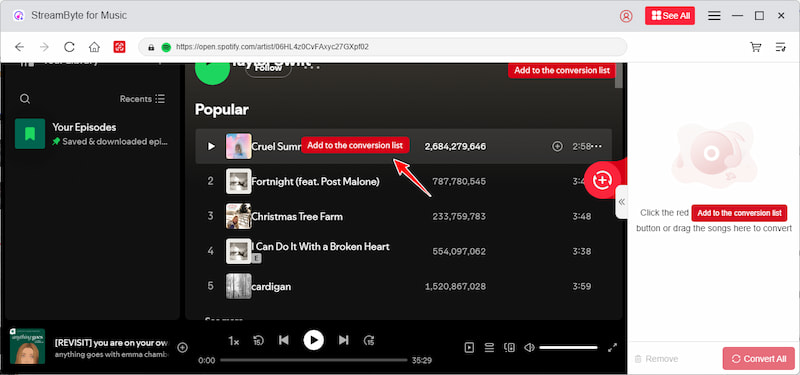Select the cardigan track
The width and height of the screenshot is (800, 375).
(x=271, y=286)
